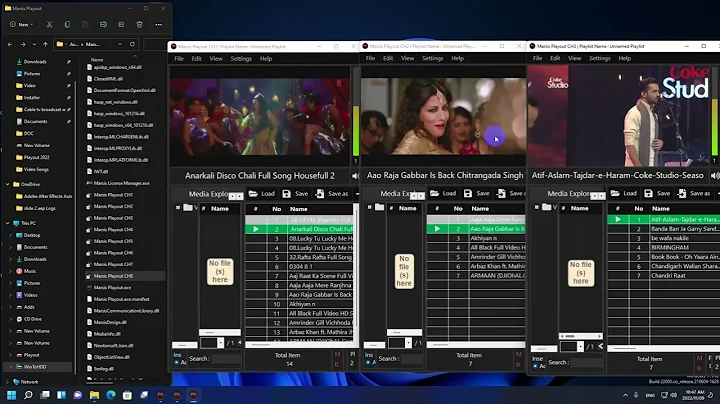Image resolution: width=720 pixels, height=404 pixels.
Task: Open See more ellipsis in File Explorer
Action: (158, 24)
